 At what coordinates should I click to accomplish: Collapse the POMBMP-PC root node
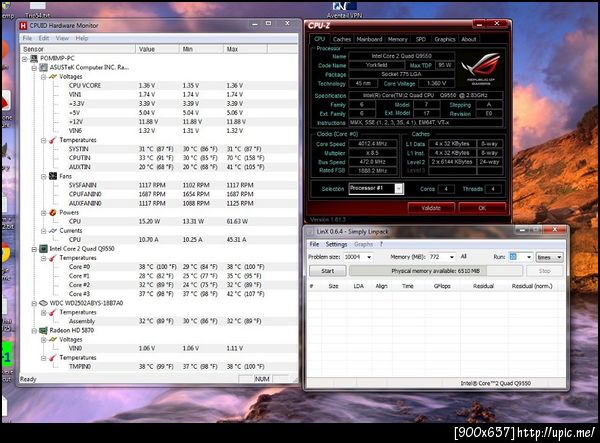coord(24,59)
